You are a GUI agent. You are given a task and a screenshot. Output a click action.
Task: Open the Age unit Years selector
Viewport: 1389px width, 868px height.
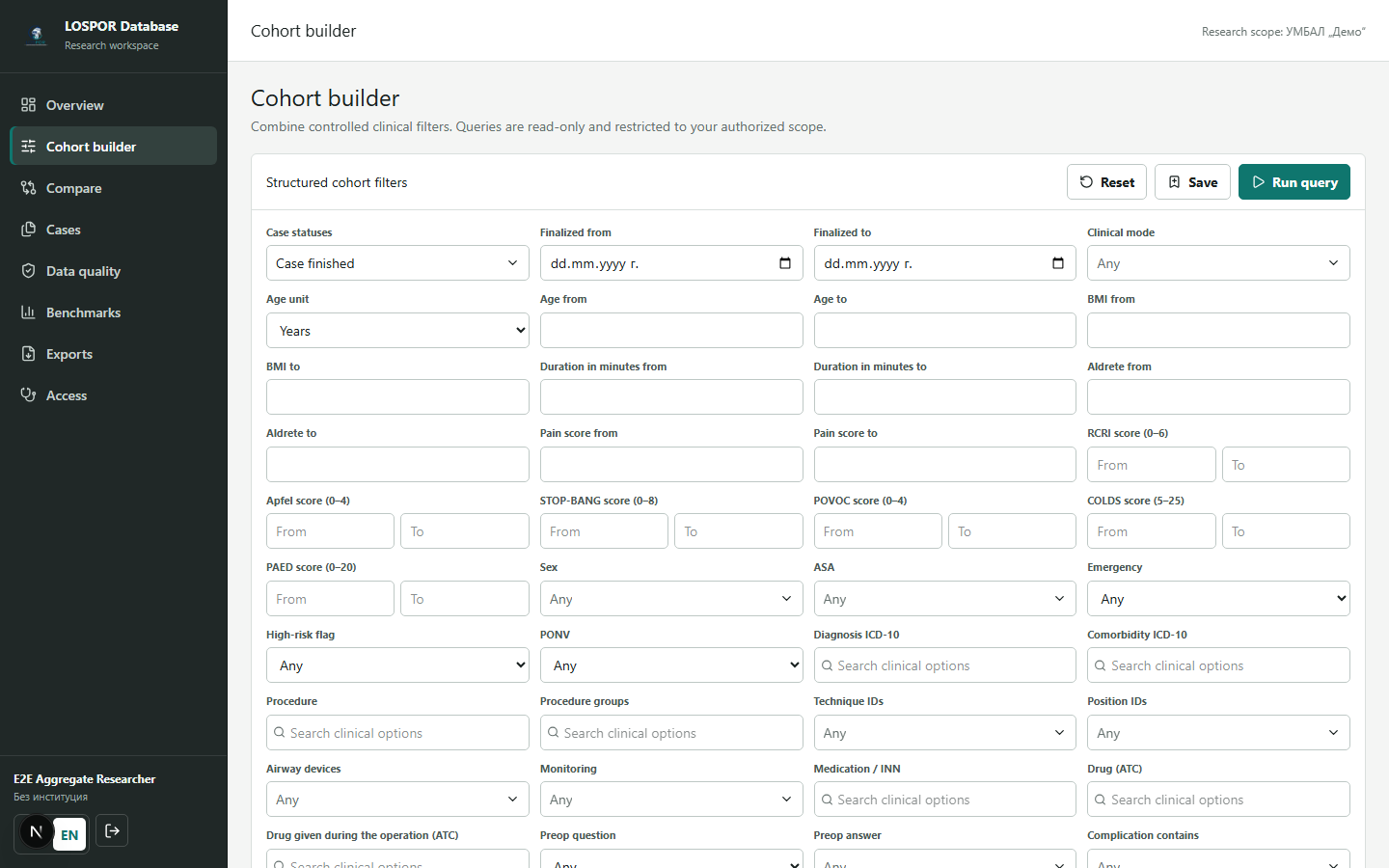click(x=397, y=331)
